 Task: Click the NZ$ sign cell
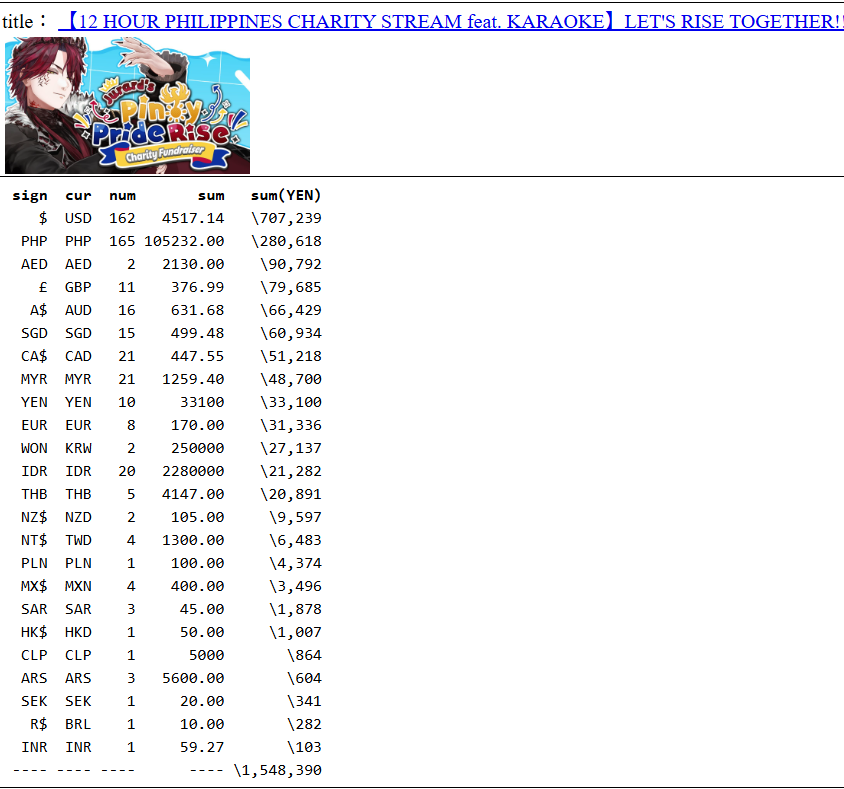tap(34, 517)
